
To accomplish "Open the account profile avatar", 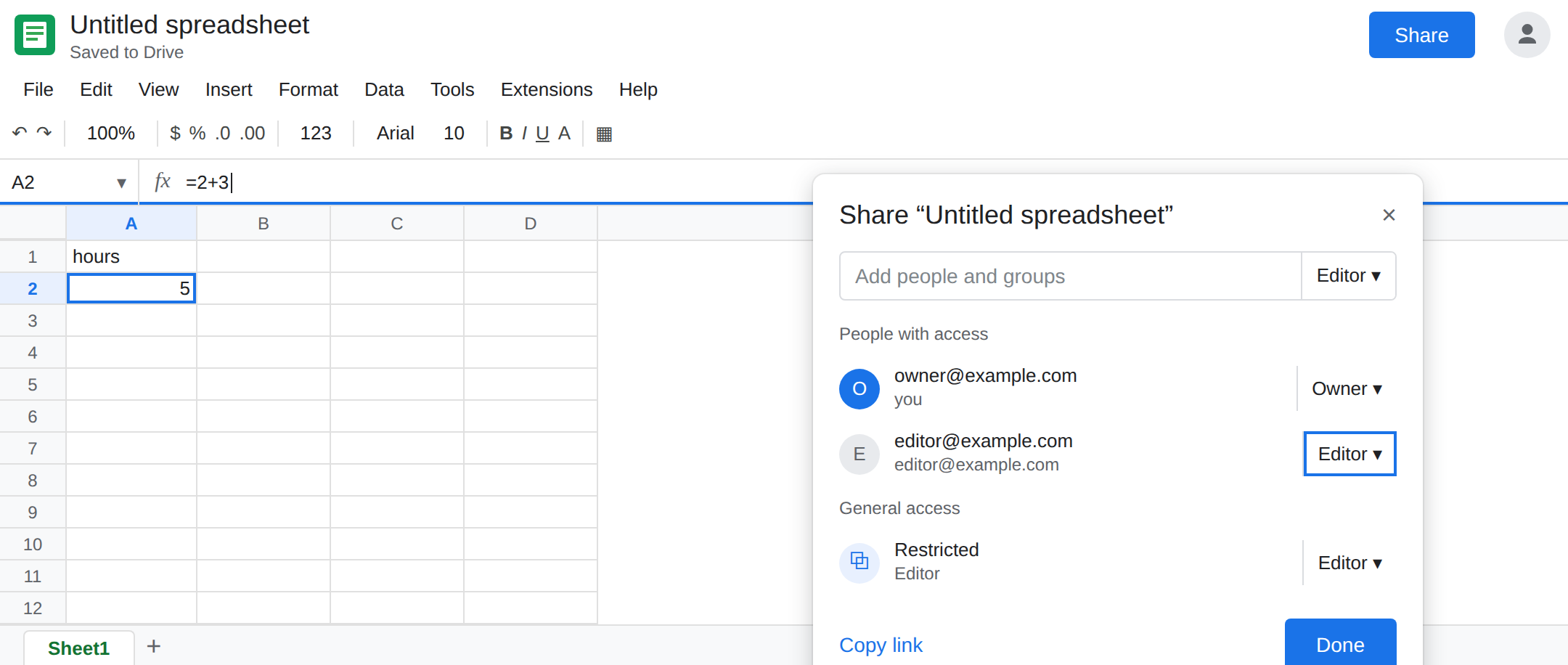I will (1527, 35).
